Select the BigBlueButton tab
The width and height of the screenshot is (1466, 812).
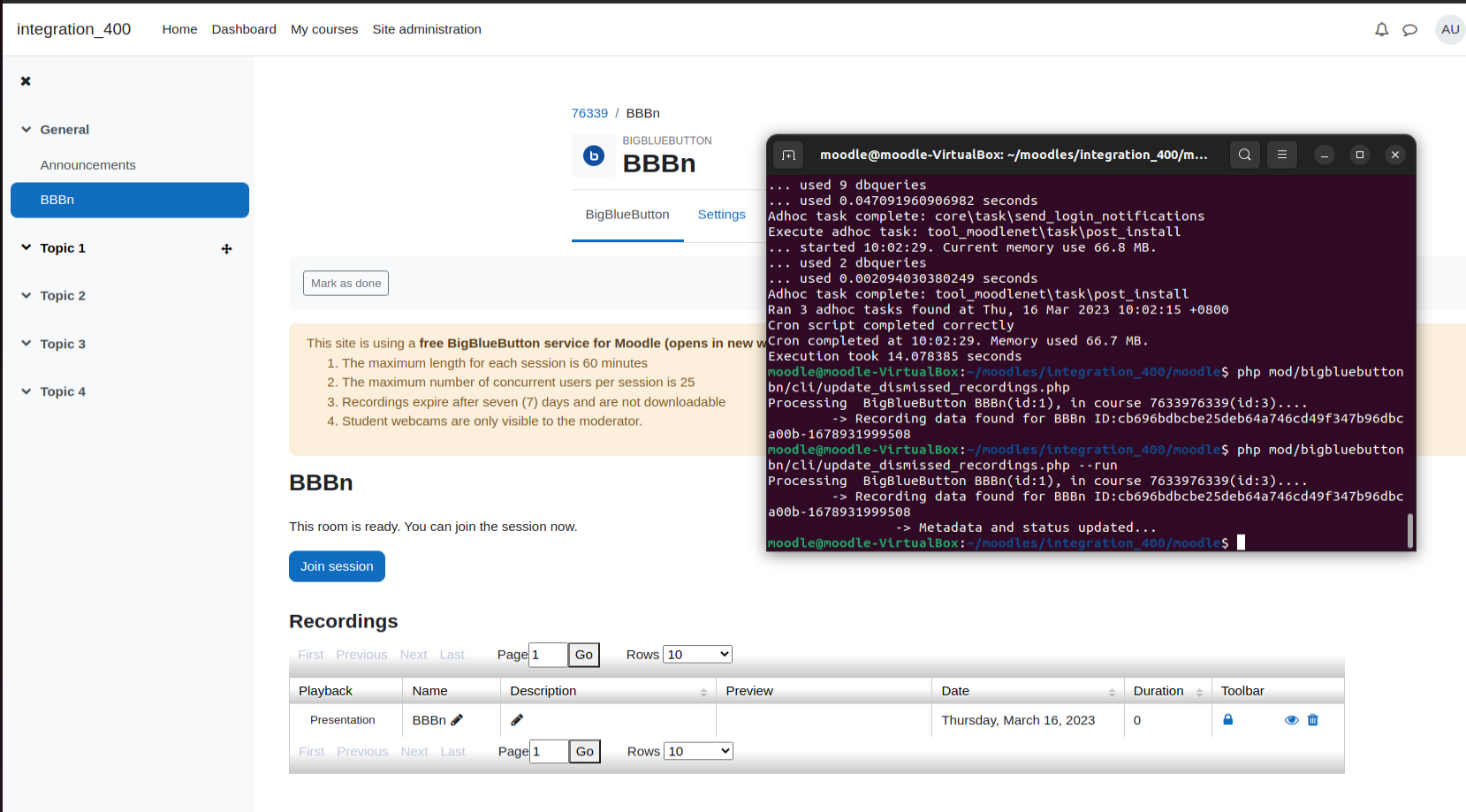pyautogui.click(x=627, y=215)
